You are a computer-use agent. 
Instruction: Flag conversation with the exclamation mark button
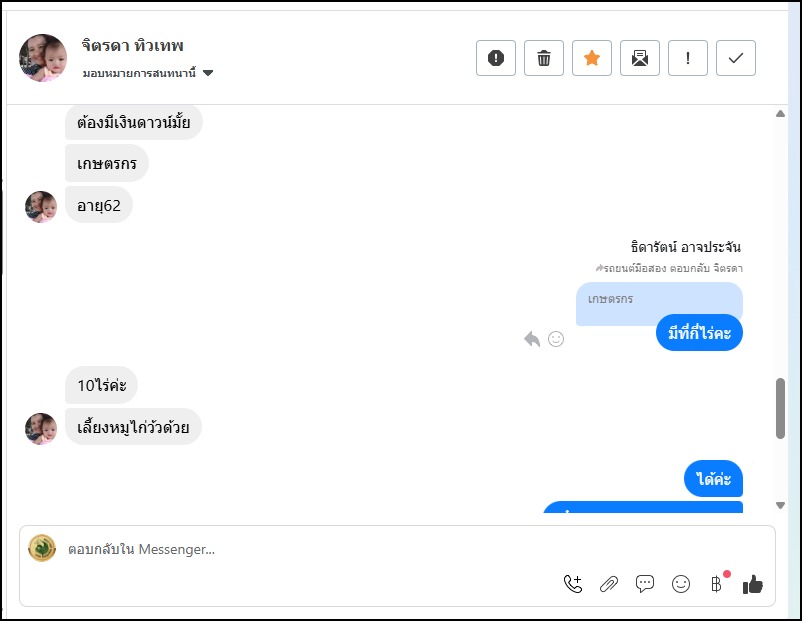coord(688,58)
